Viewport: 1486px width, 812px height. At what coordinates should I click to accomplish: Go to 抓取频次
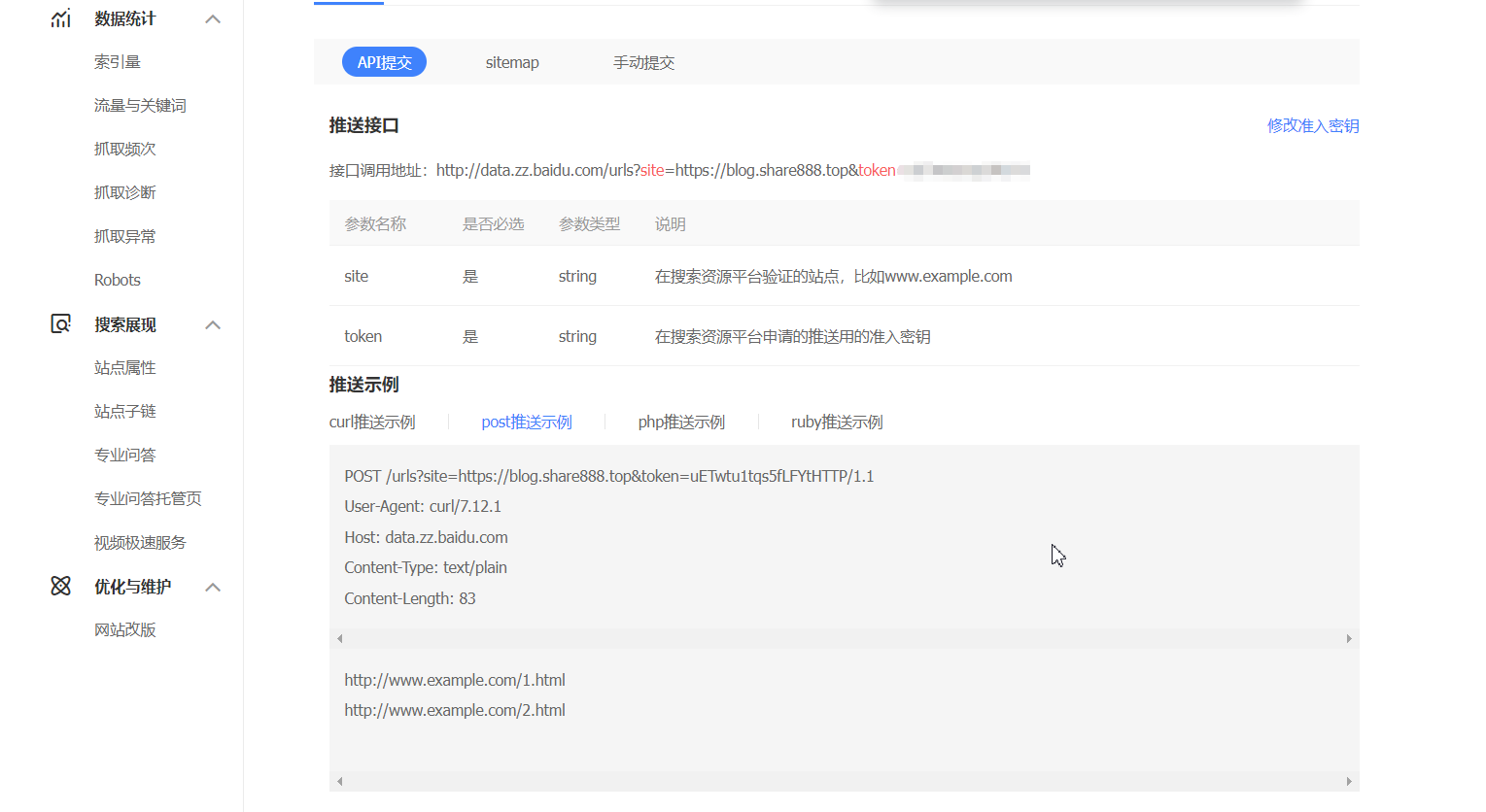point(124,149)
